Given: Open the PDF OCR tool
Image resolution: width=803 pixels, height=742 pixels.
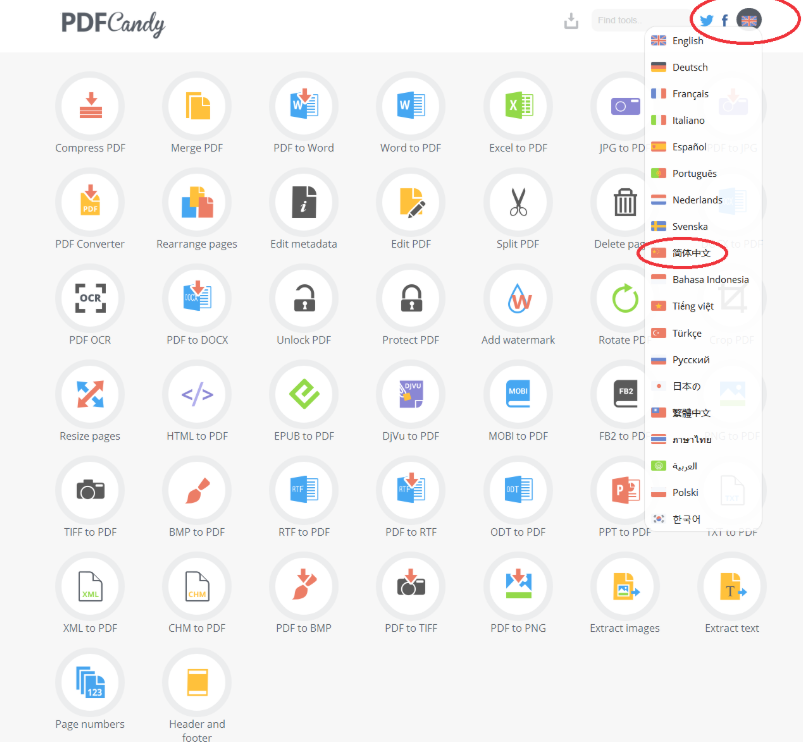Looking at the screenshot, I should point(90,298).
